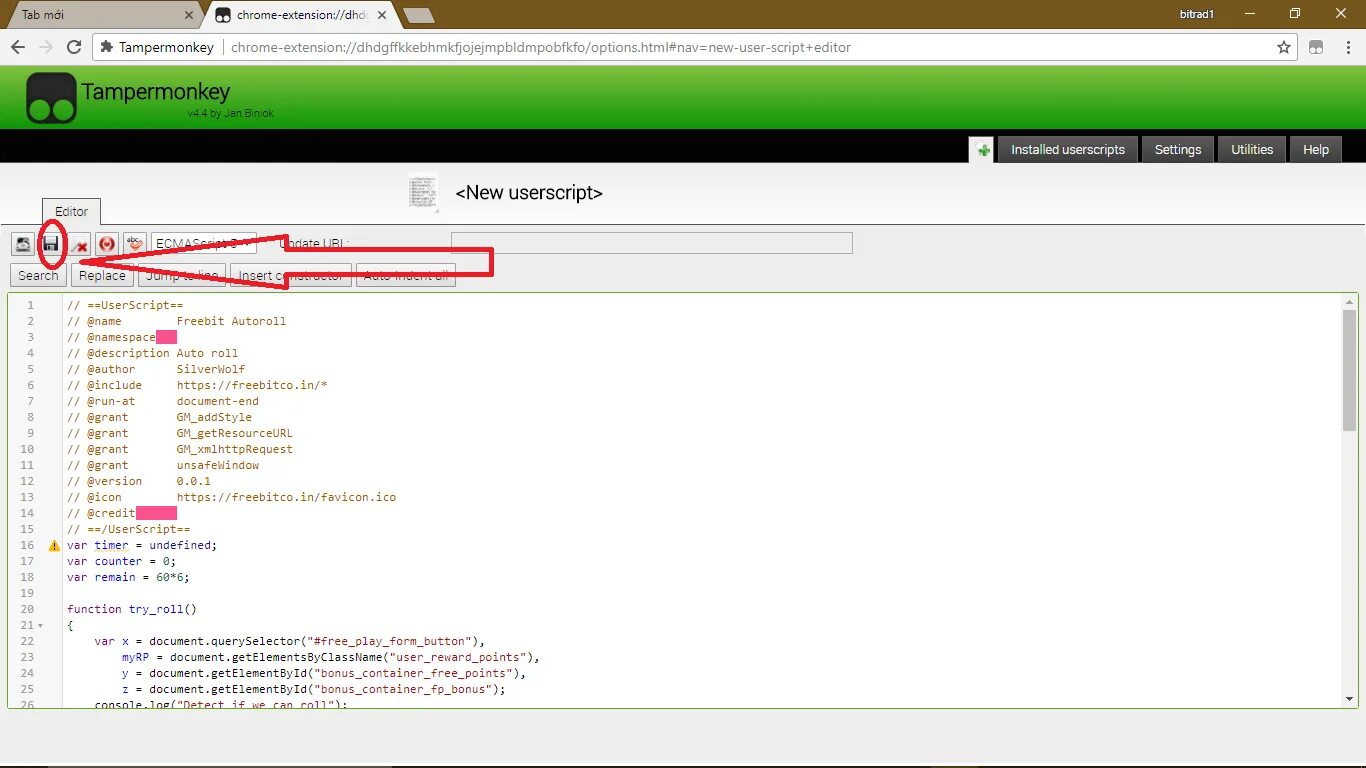The image size is (1366, 768).
Task: Bookmark this page with the star icon
Action: click(1284, 47)
